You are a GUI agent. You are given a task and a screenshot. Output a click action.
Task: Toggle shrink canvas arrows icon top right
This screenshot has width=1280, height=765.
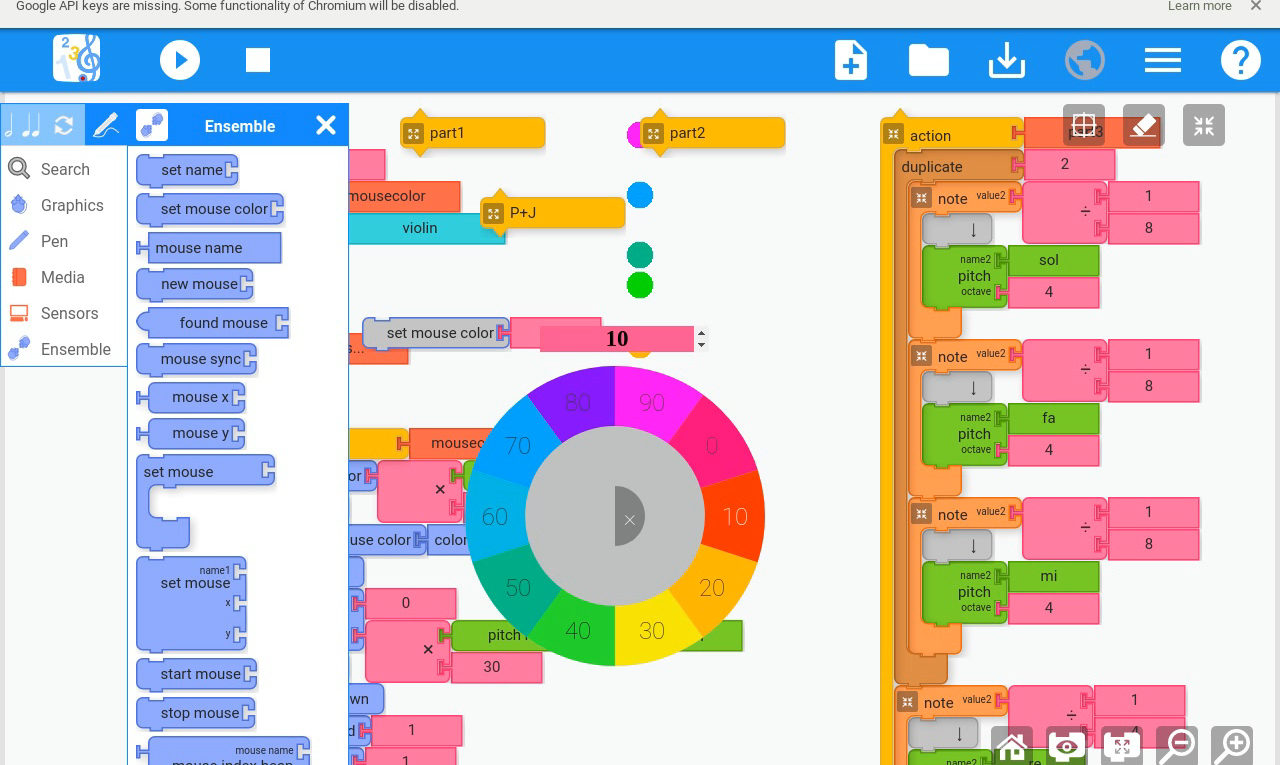pos(1203,125)
